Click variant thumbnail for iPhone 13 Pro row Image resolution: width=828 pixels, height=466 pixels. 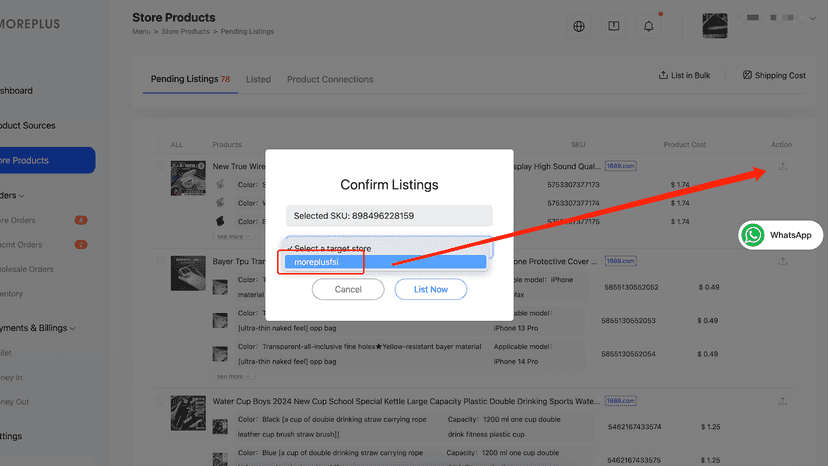pos(220,320)
